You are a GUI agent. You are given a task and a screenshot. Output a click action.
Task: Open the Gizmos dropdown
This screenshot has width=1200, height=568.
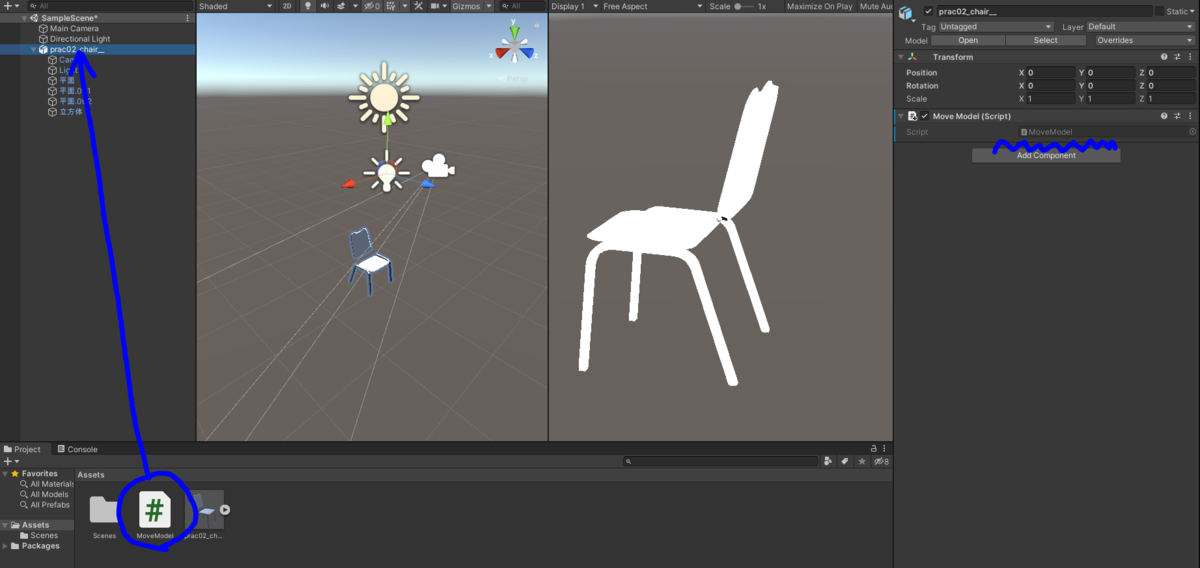469,6
